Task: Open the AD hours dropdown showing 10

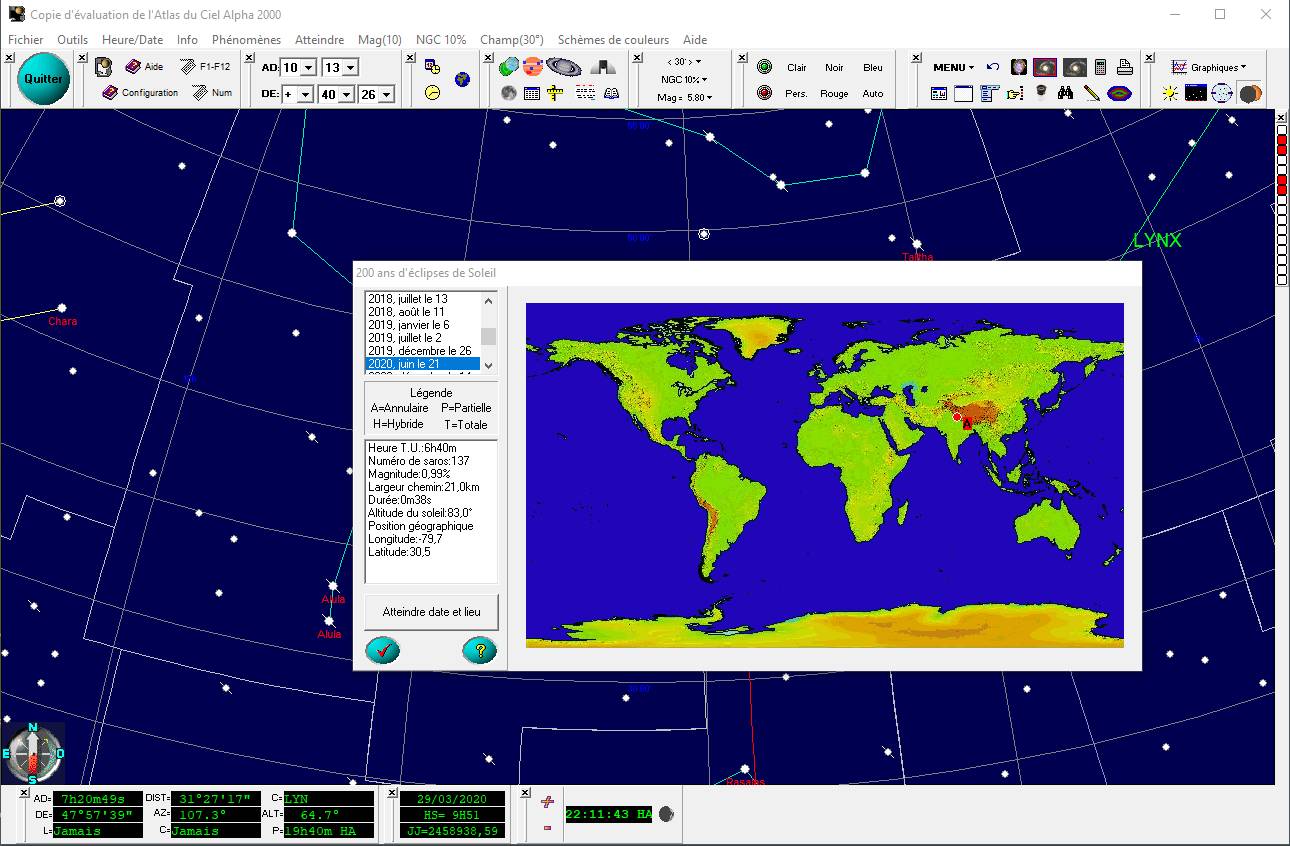Action: (x=308, y=68)
